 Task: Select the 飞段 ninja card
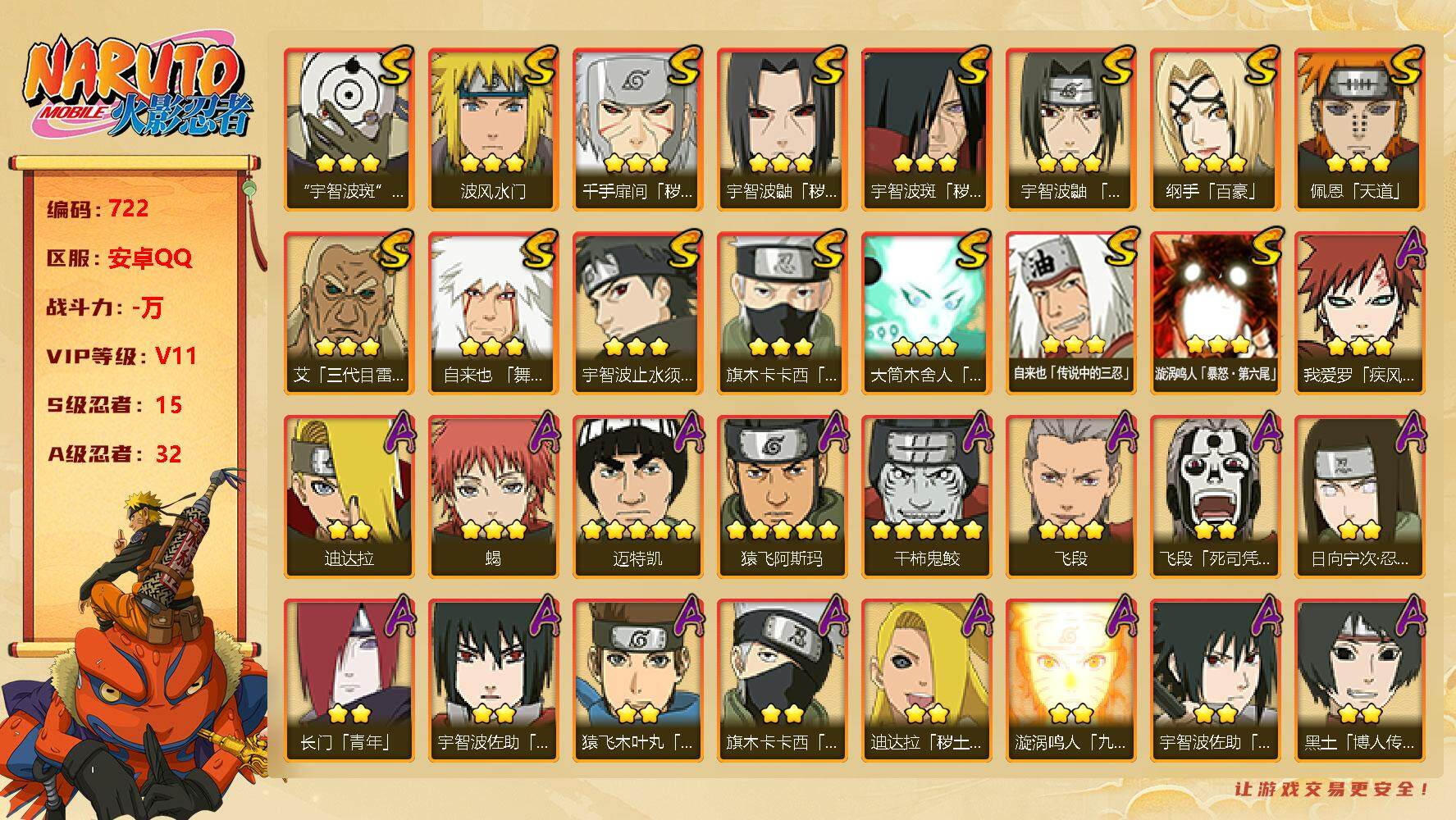(x=1070, y=496)
